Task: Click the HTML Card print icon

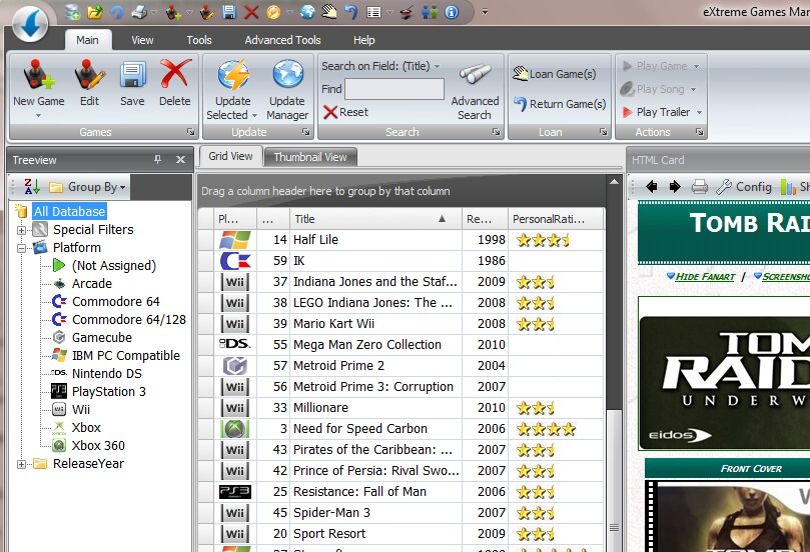Action: coord(699,186)
